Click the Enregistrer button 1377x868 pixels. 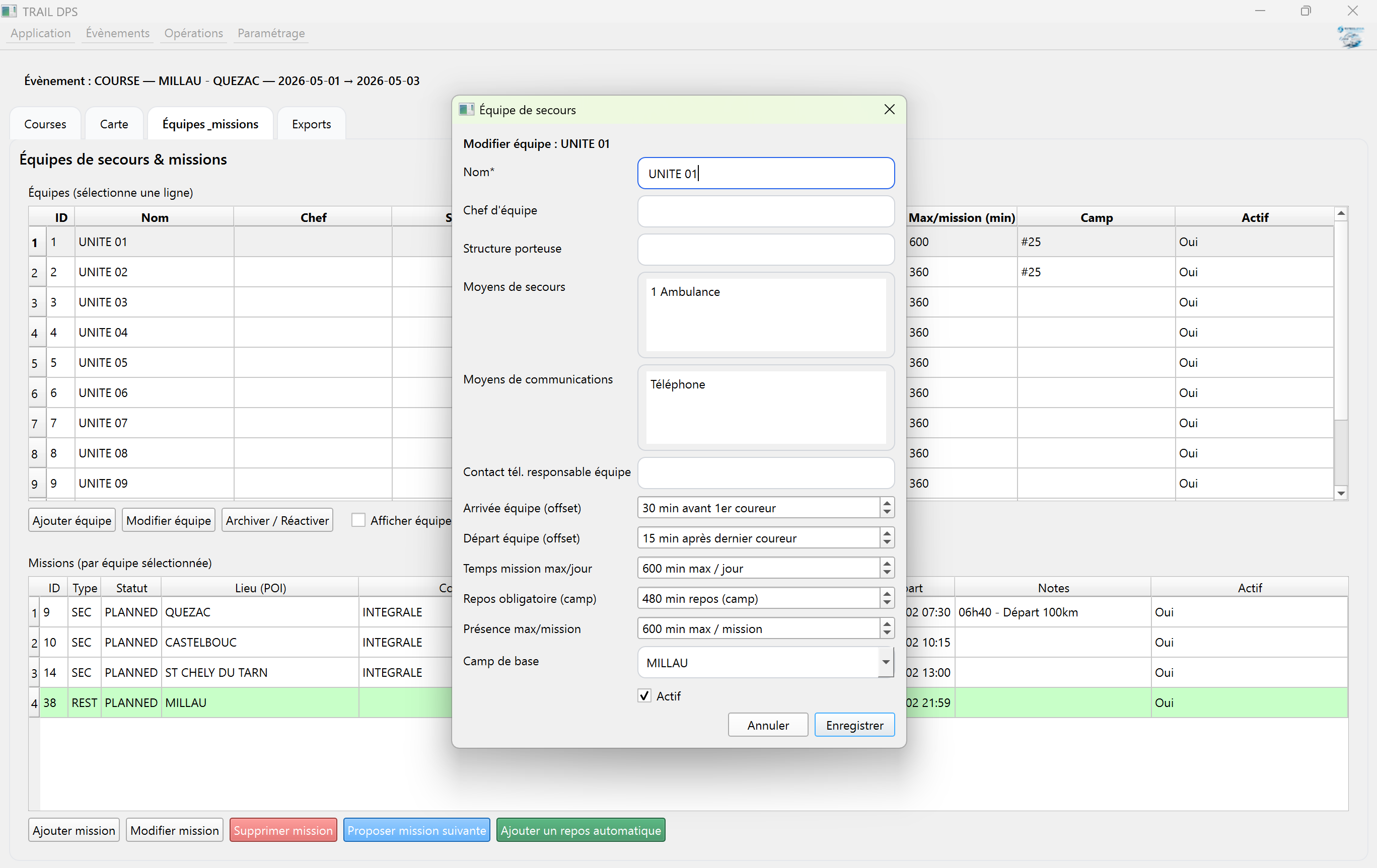(x=854, y=725)
